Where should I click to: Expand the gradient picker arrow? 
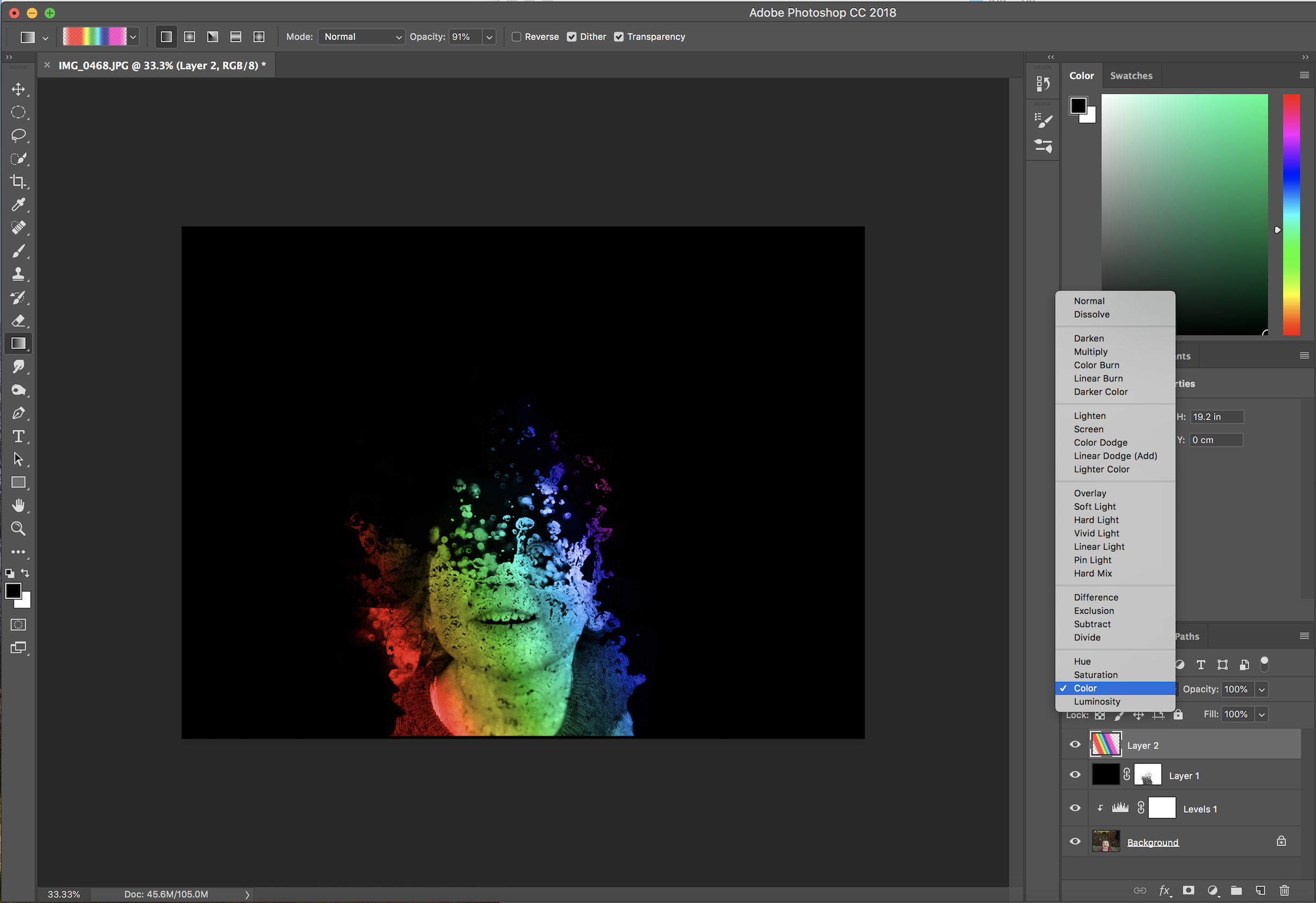(x=133, y=38)
